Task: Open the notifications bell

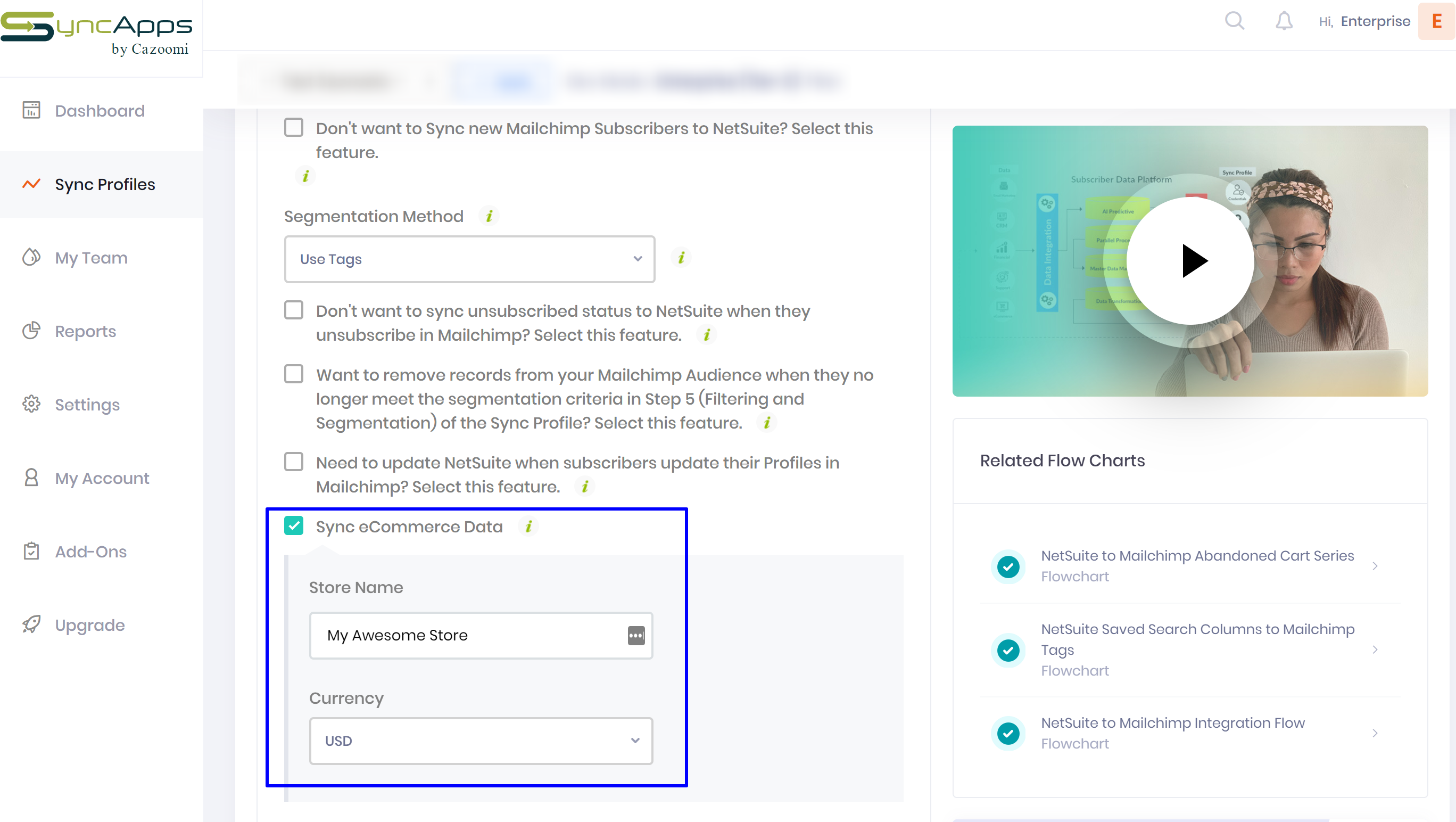Action: [x=1284, y=21]
